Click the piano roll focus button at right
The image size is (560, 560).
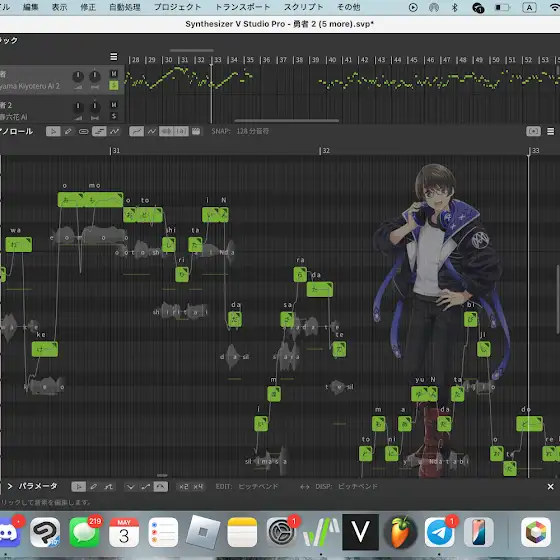(x=533, y=131)
